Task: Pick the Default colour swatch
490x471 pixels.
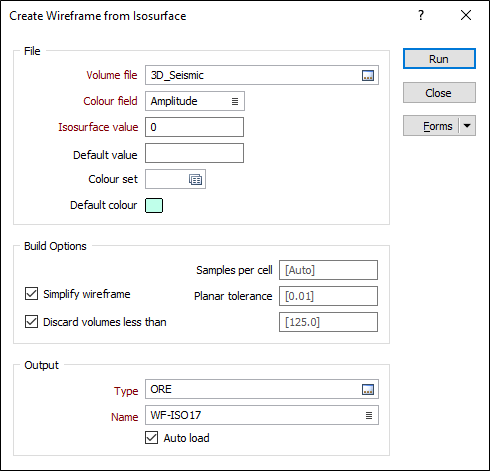Action: click(154, 205)
